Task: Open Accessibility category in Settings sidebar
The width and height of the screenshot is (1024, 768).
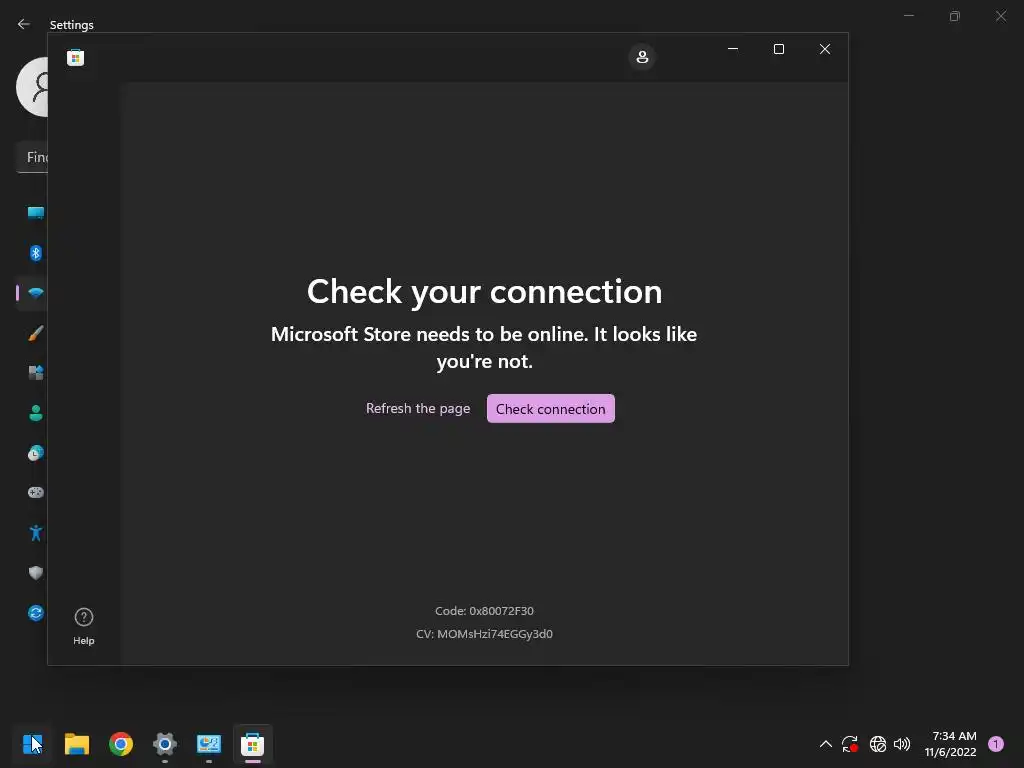Action: [35, 533]
